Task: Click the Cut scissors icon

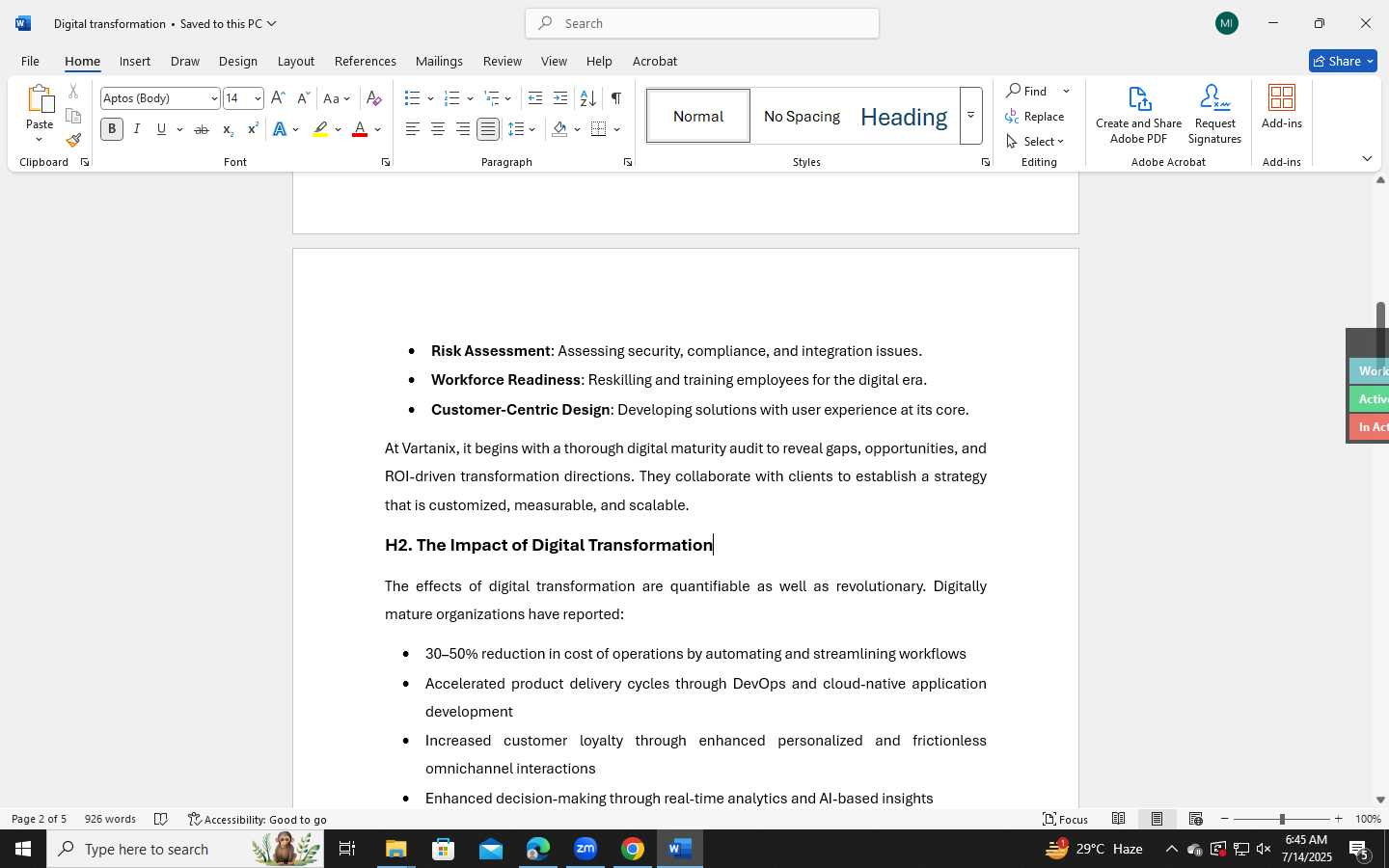Action: [73, 92]
